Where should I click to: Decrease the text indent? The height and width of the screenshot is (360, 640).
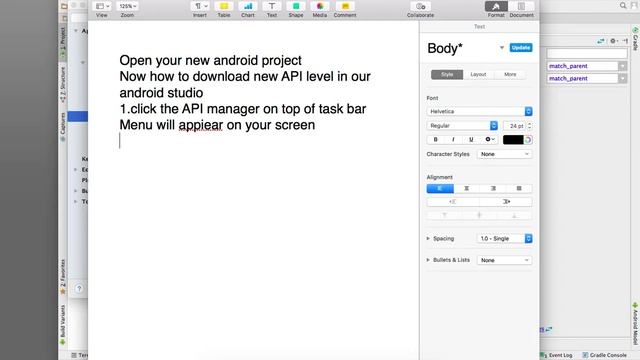pos(453,202)
